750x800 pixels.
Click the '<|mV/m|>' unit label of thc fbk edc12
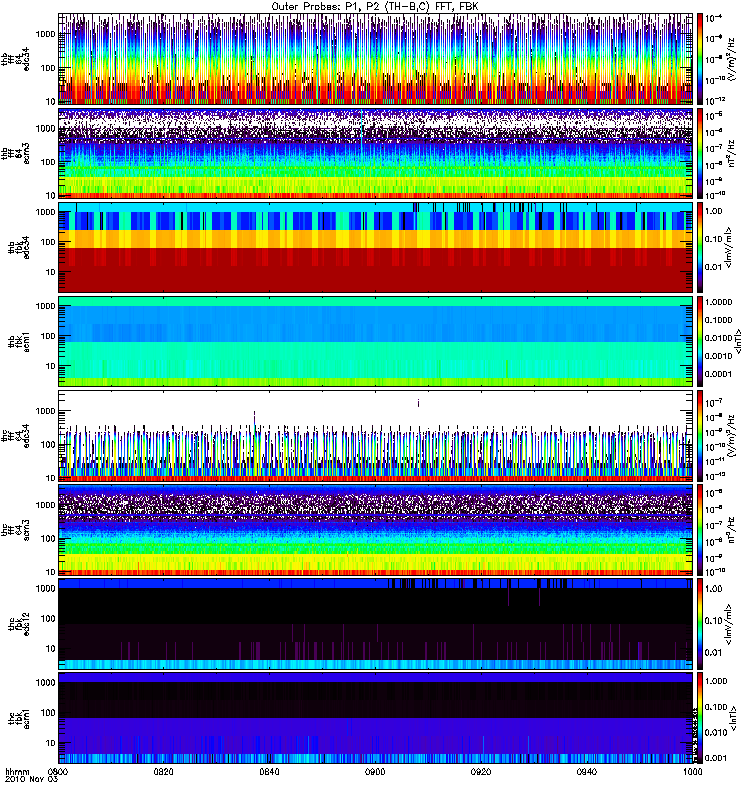pos(730,623)
